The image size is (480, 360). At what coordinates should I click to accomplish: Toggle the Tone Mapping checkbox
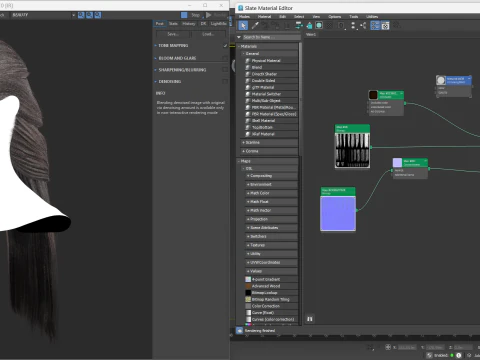[x=225, y=46]
